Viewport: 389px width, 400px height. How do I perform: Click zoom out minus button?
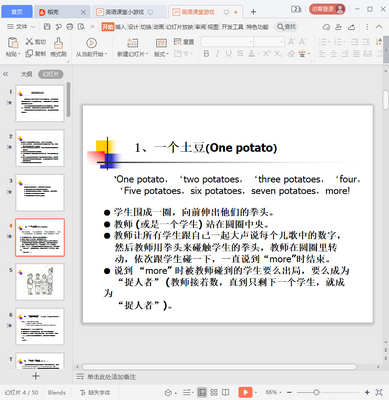[x=289, y=392]
